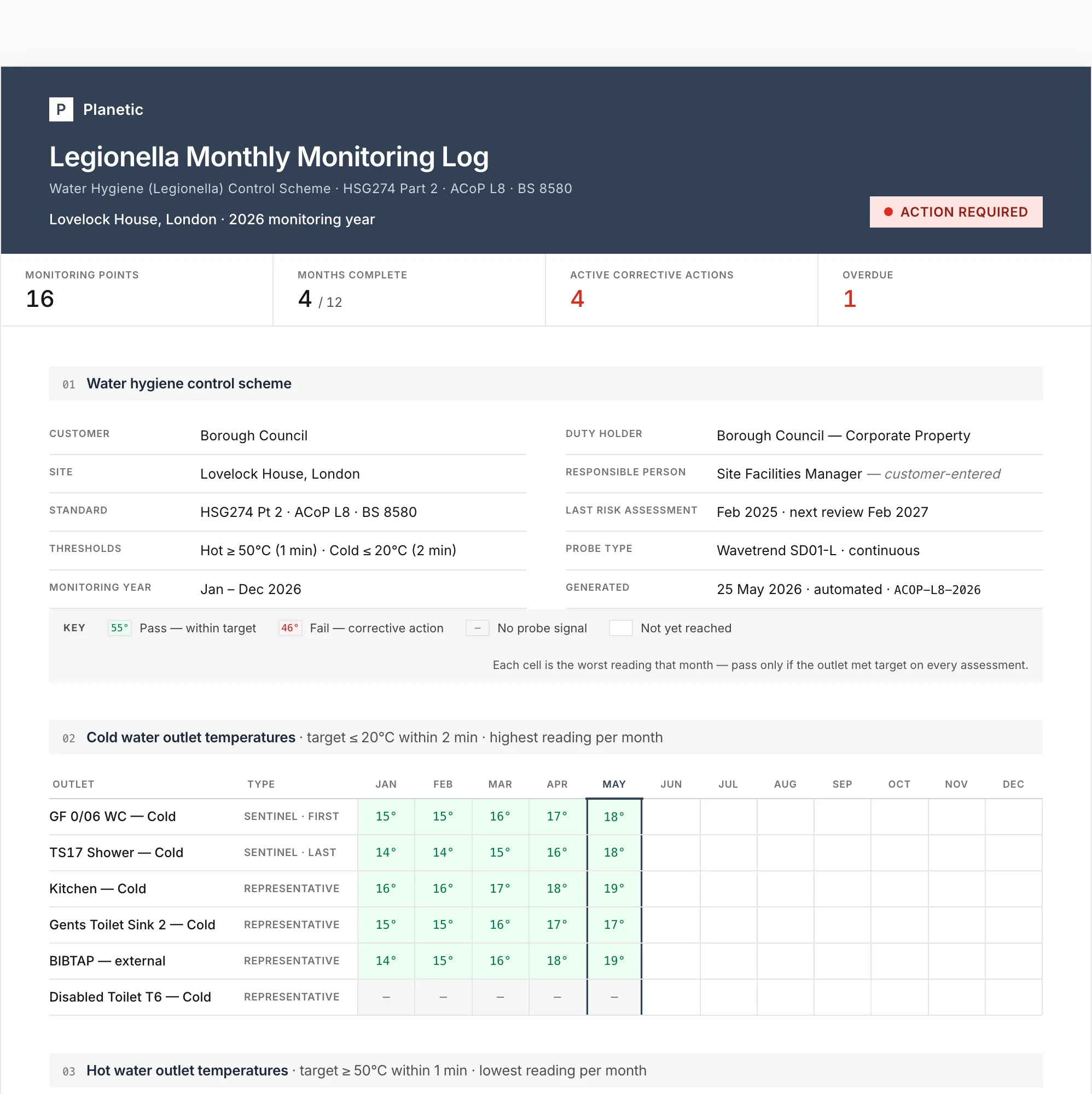
Task: Click Gents Toilet Sink 2 May cell 17°
Action: (x=614, y=926)
